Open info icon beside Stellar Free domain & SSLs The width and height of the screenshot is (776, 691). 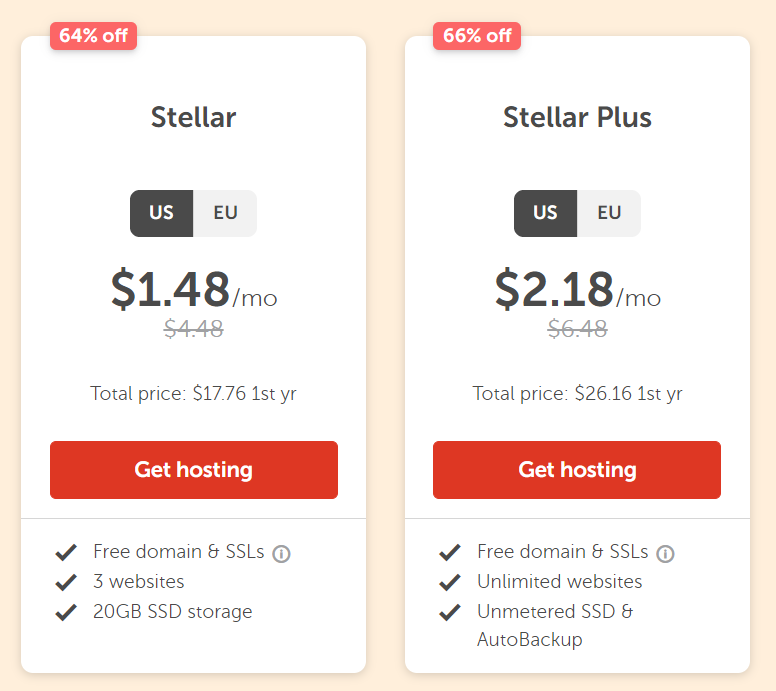point(281,553)
